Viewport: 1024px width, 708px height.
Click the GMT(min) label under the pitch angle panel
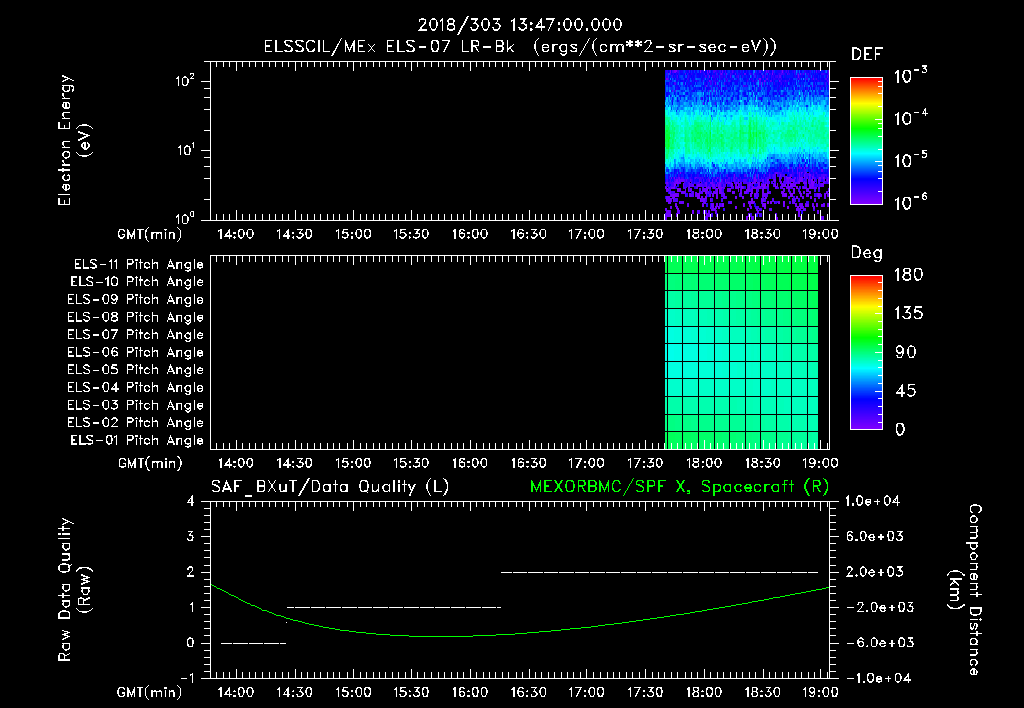pos(150,463)
